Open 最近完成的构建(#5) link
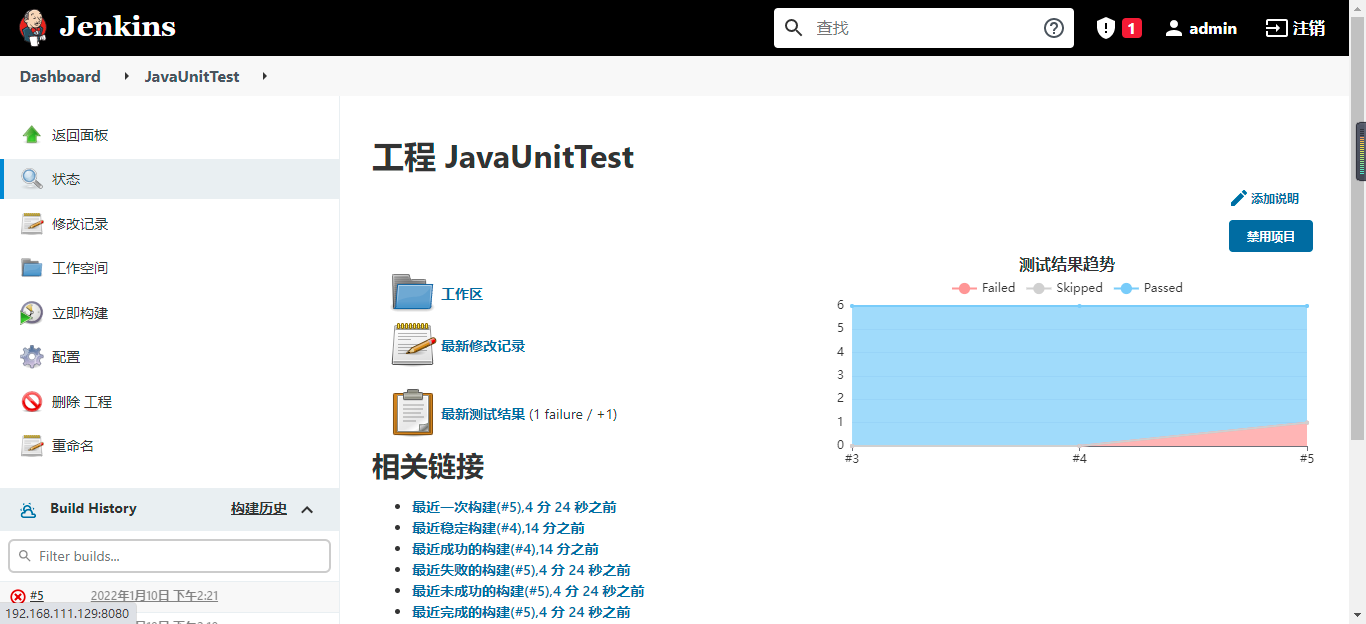The width and height of the screenshot is (1366, 624). click(x=521, y=612)
